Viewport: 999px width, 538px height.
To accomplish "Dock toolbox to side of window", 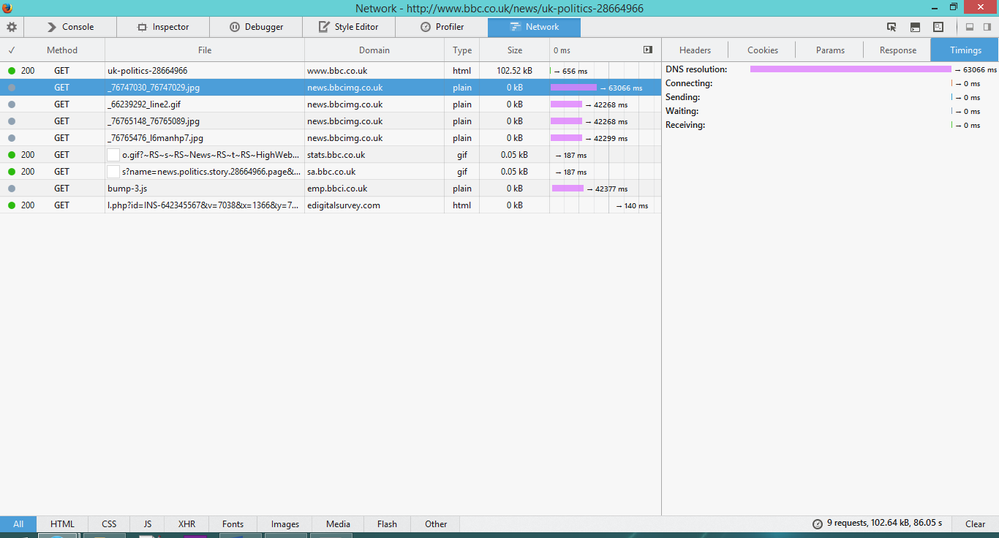I will (987, 27).
